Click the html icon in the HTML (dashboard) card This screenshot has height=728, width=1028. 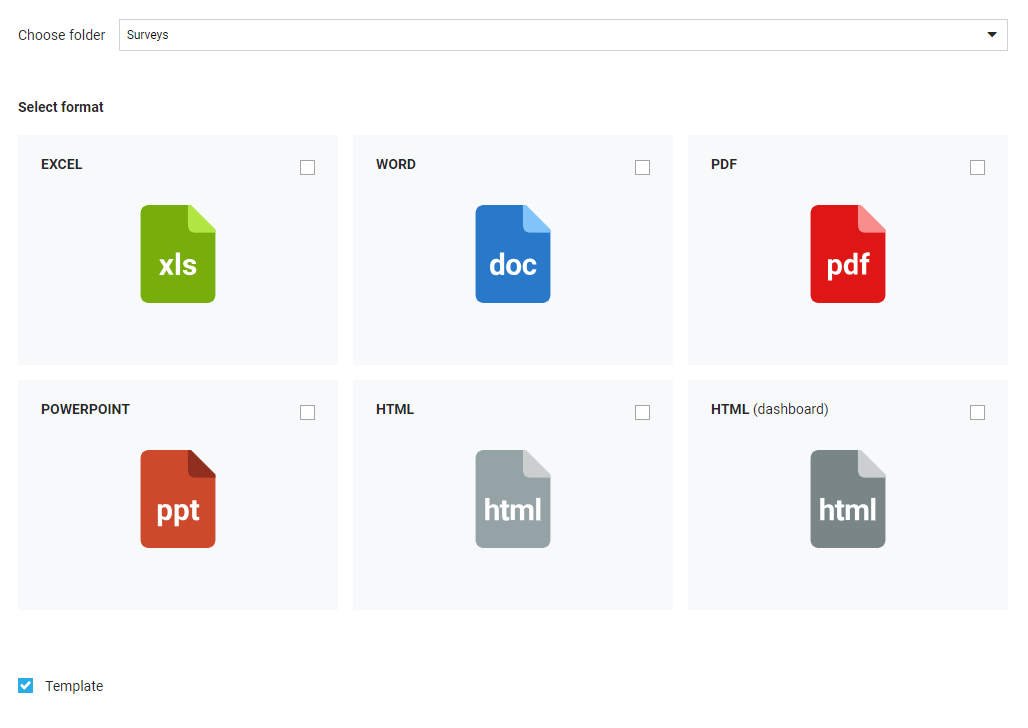(x=848, y=498)
